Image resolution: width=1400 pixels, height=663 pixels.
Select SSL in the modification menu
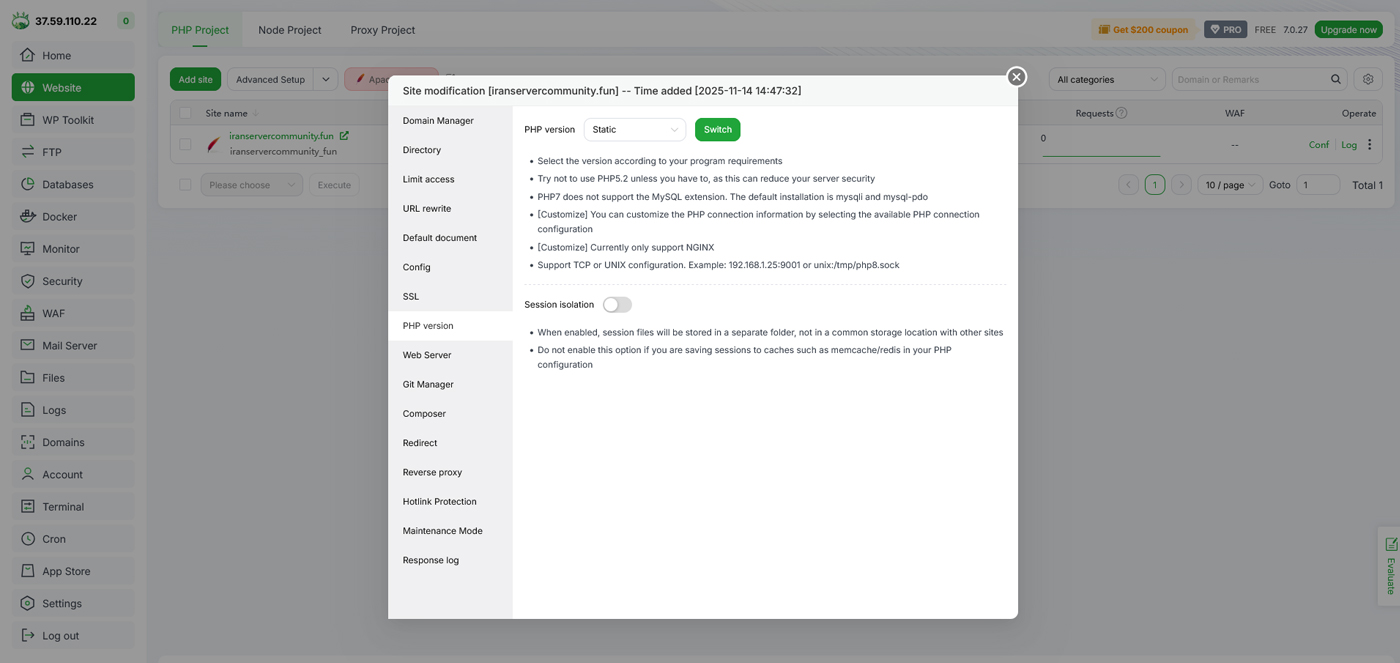pyautogui.click(x=411, y=297)
